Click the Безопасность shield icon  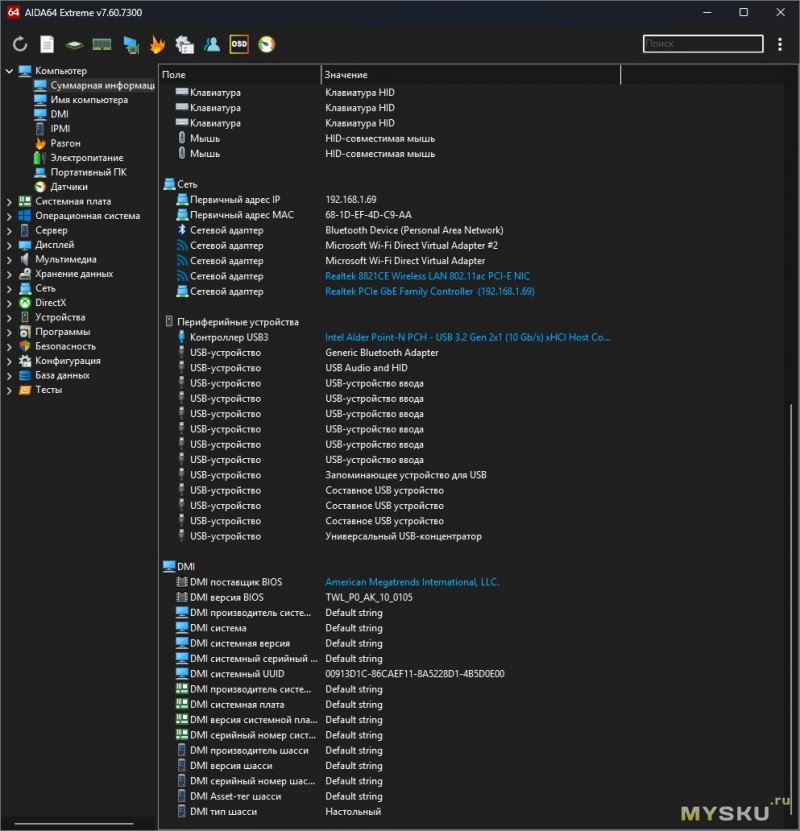click(x=25, y=346)
